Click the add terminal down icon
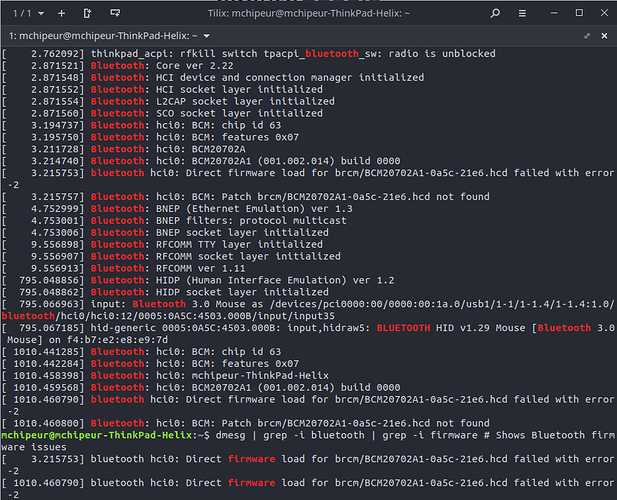 (115, 13)
